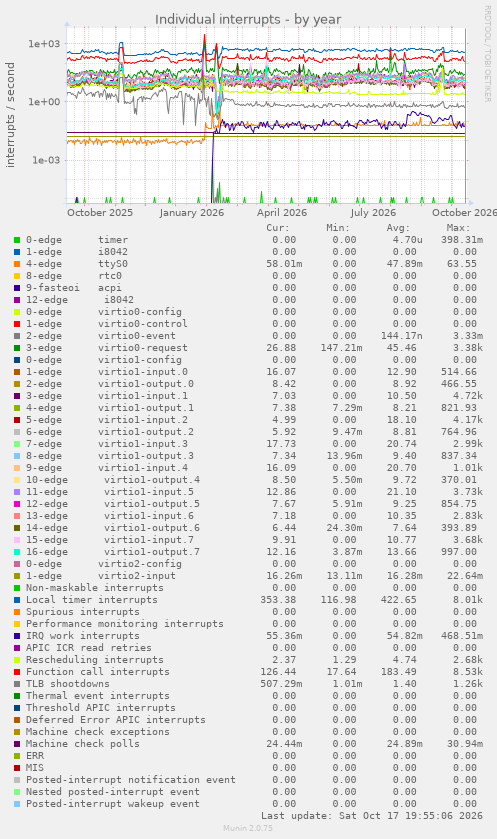This screenshot has height=839, width=497.
Task: Click the 'Avg:' column header
Action: point(398,228)
